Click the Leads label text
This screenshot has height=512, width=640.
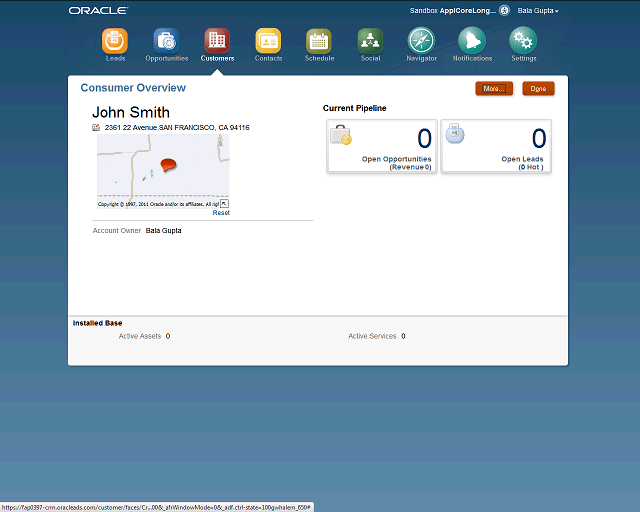tap(115, 58)
